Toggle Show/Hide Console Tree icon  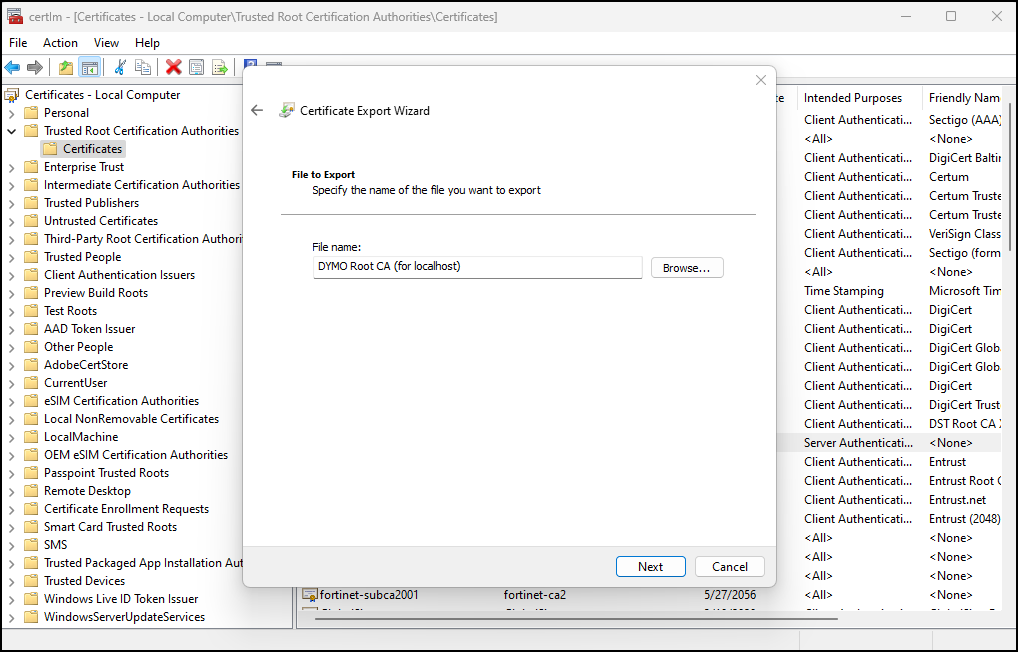click(90, 67)
